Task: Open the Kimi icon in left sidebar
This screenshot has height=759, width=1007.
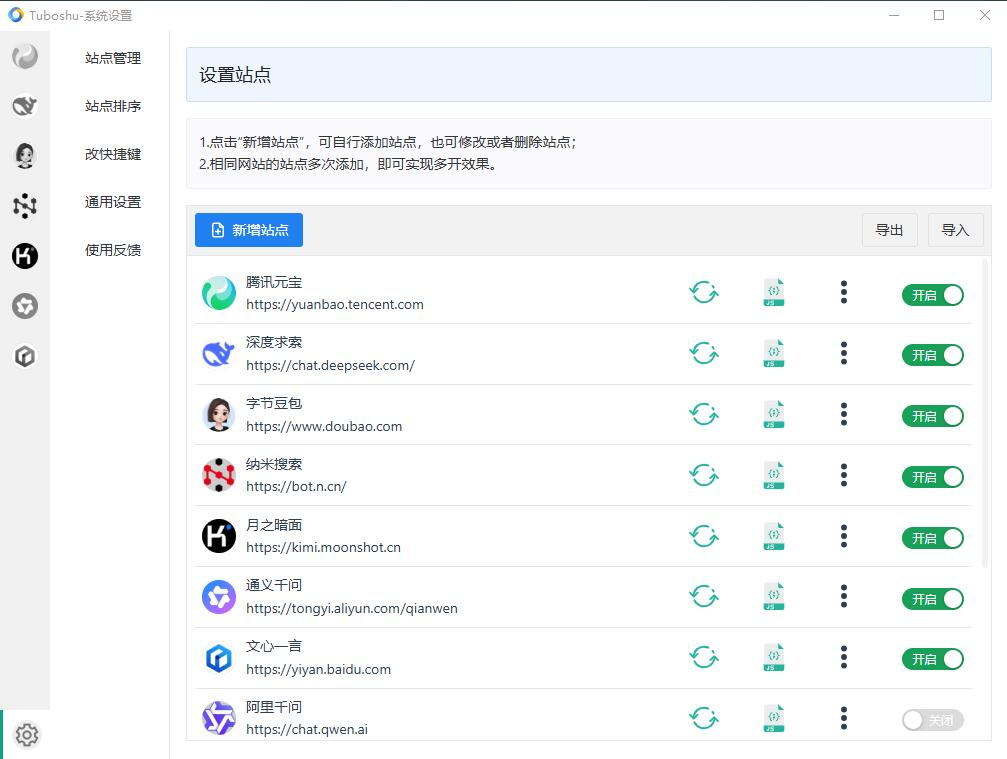Action: click(25, 256)
